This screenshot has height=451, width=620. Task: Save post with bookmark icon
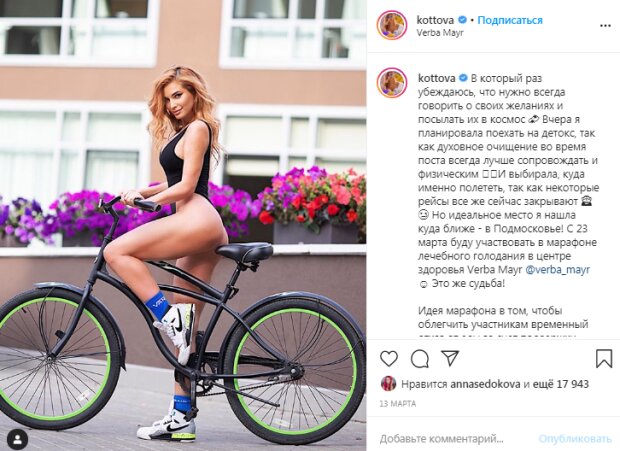[603, 358]
